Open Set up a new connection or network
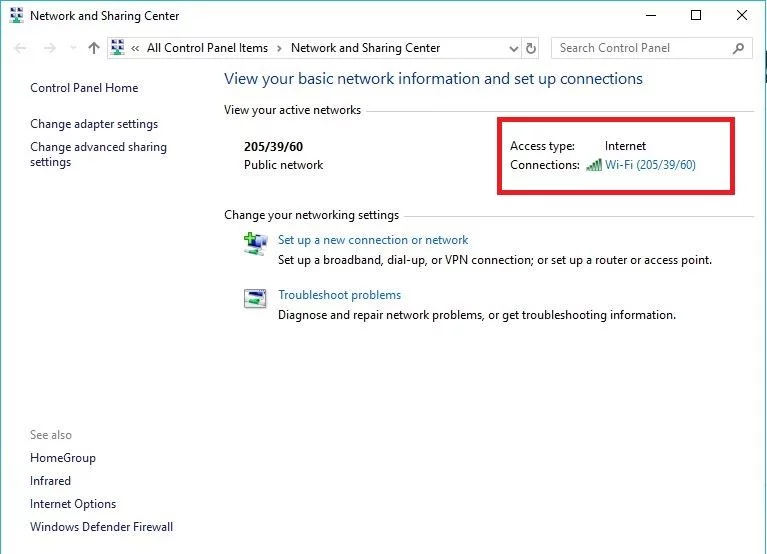Image resolution: width=767 pixels, height=554 pixels. 373,240
